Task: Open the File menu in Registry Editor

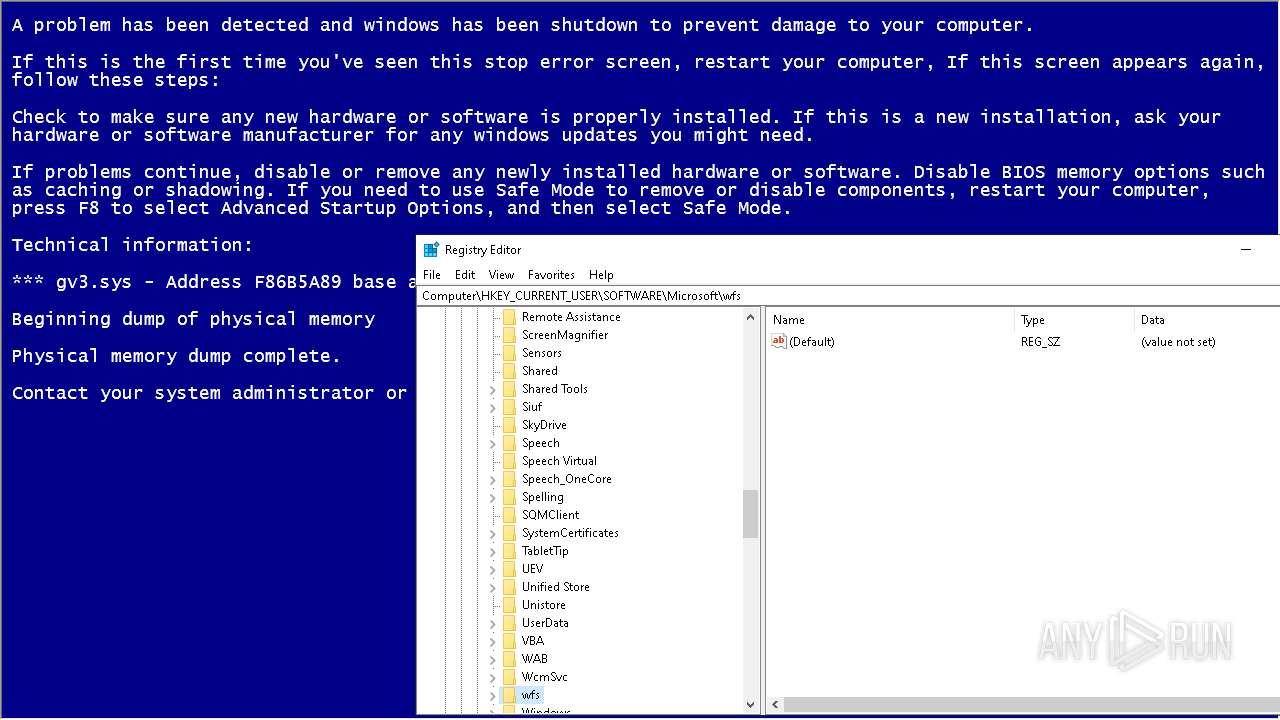Action: [x=432, y=275]
